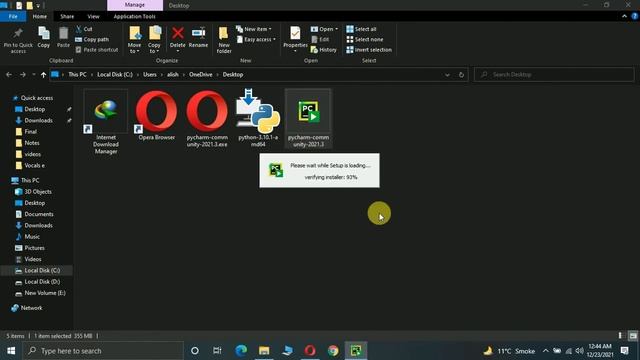
Task: Click the Paste ribbon icon
Action: click(x=63, y=38)
